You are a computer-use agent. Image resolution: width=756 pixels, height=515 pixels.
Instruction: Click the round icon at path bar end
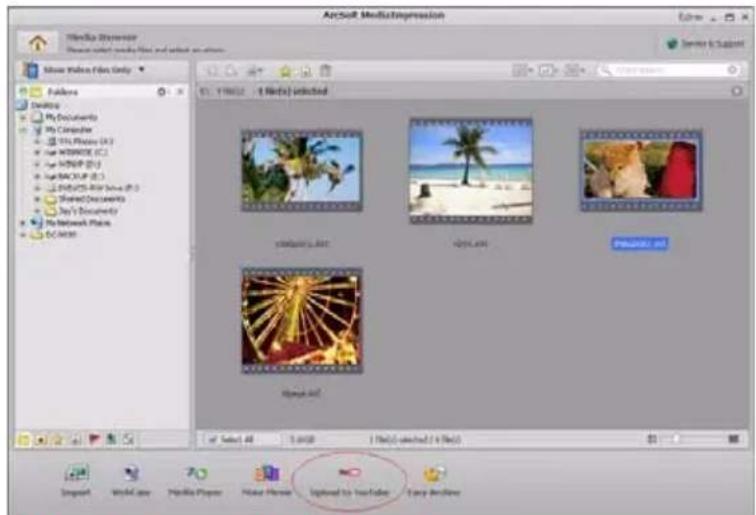pos(736,91)
